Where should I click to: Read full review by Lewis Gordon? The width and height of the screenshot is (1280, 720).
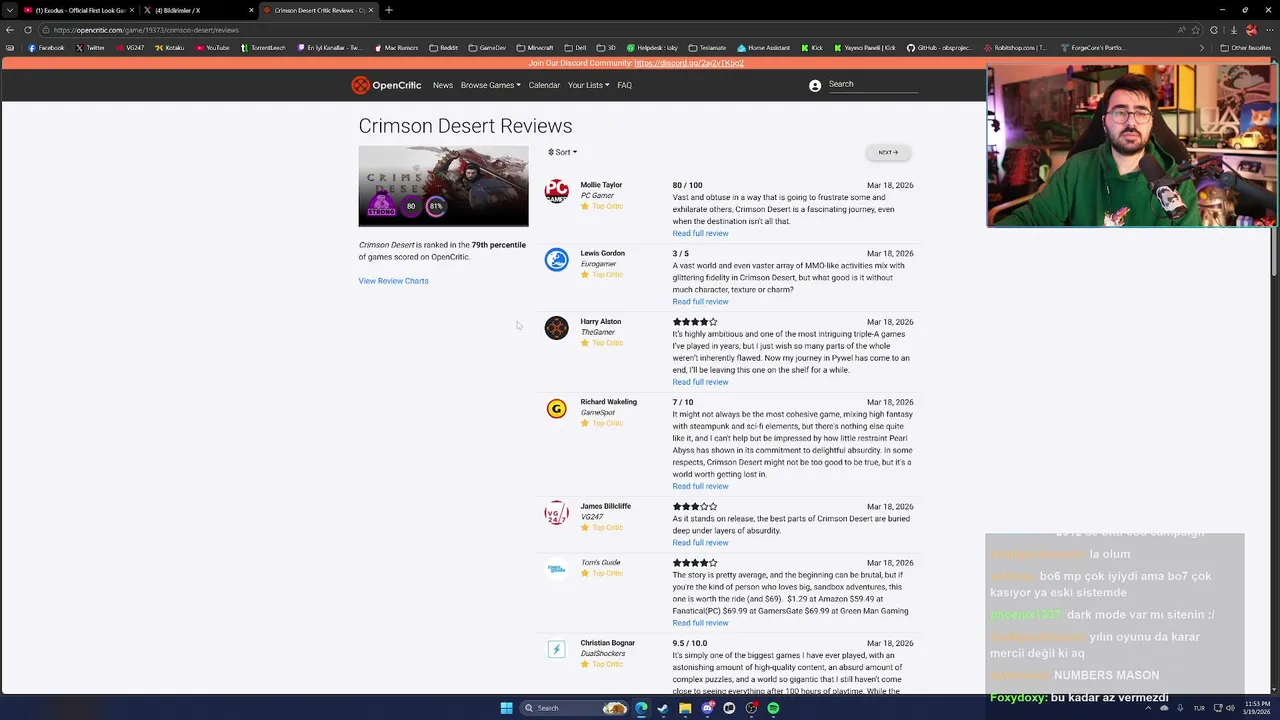(700, 301)
